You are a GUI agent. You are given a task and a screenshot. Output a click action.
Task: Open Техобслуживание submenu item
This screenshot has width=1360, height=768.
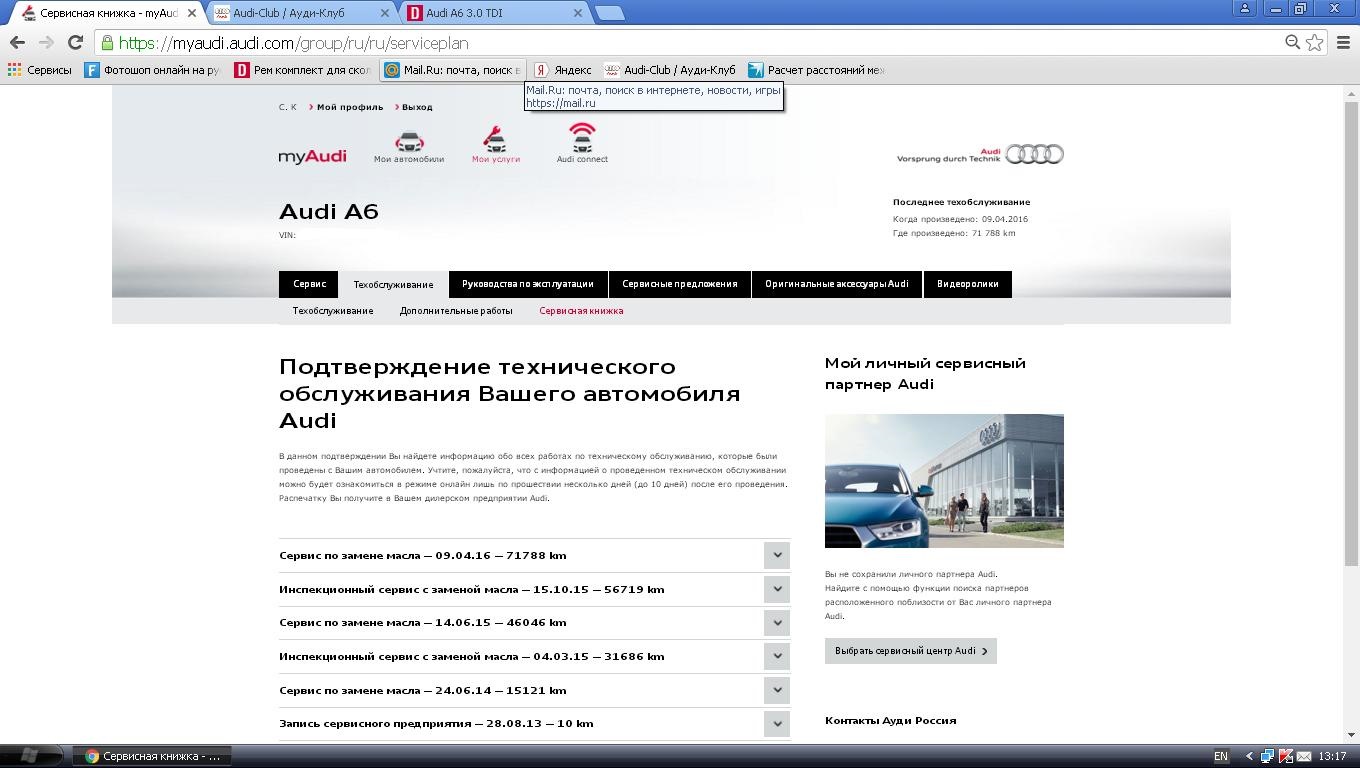tap(333, 311)
